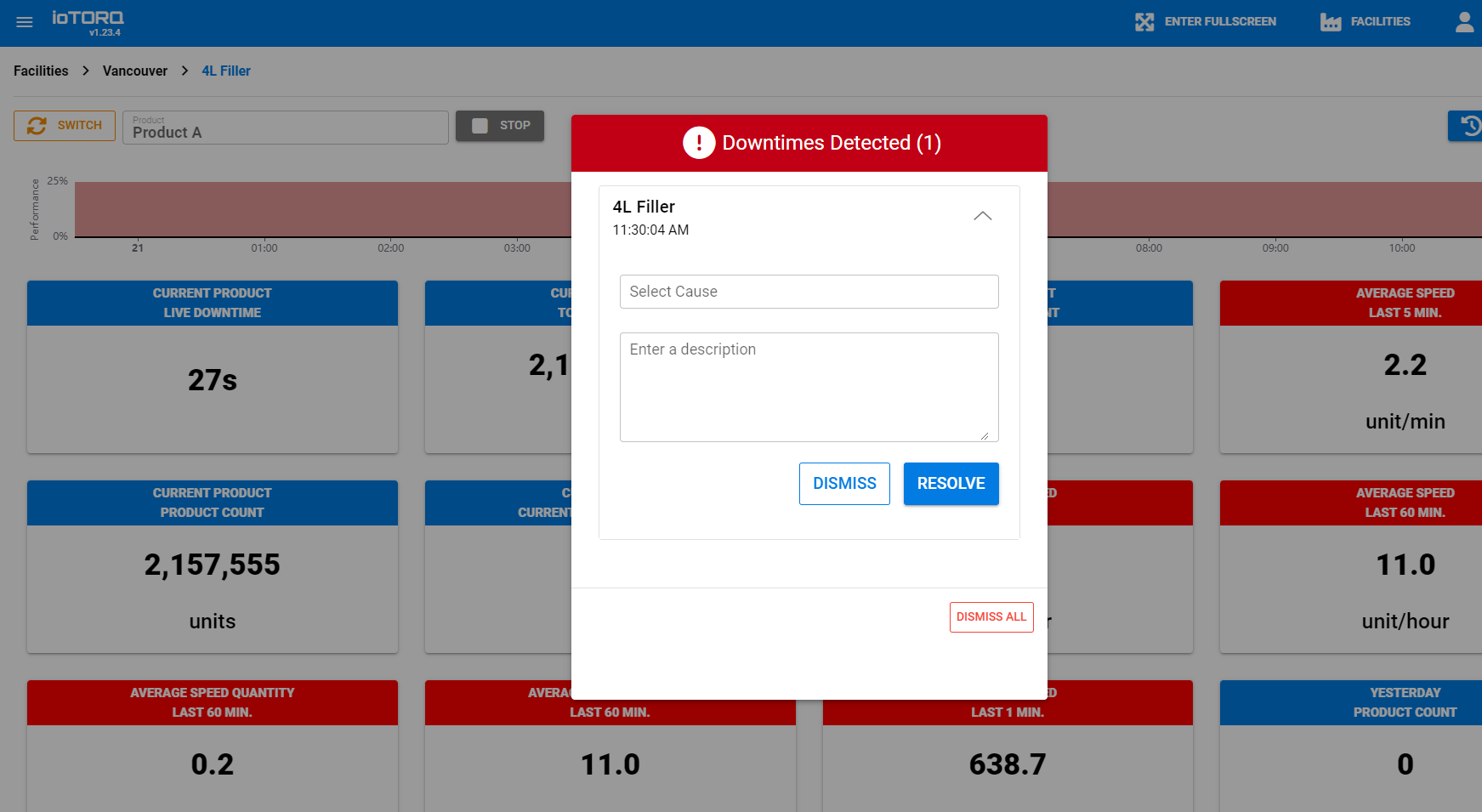Screen dimensions: 1482x812
Task: Click the Dismiss All button
Action: click(x=991, y=617)
